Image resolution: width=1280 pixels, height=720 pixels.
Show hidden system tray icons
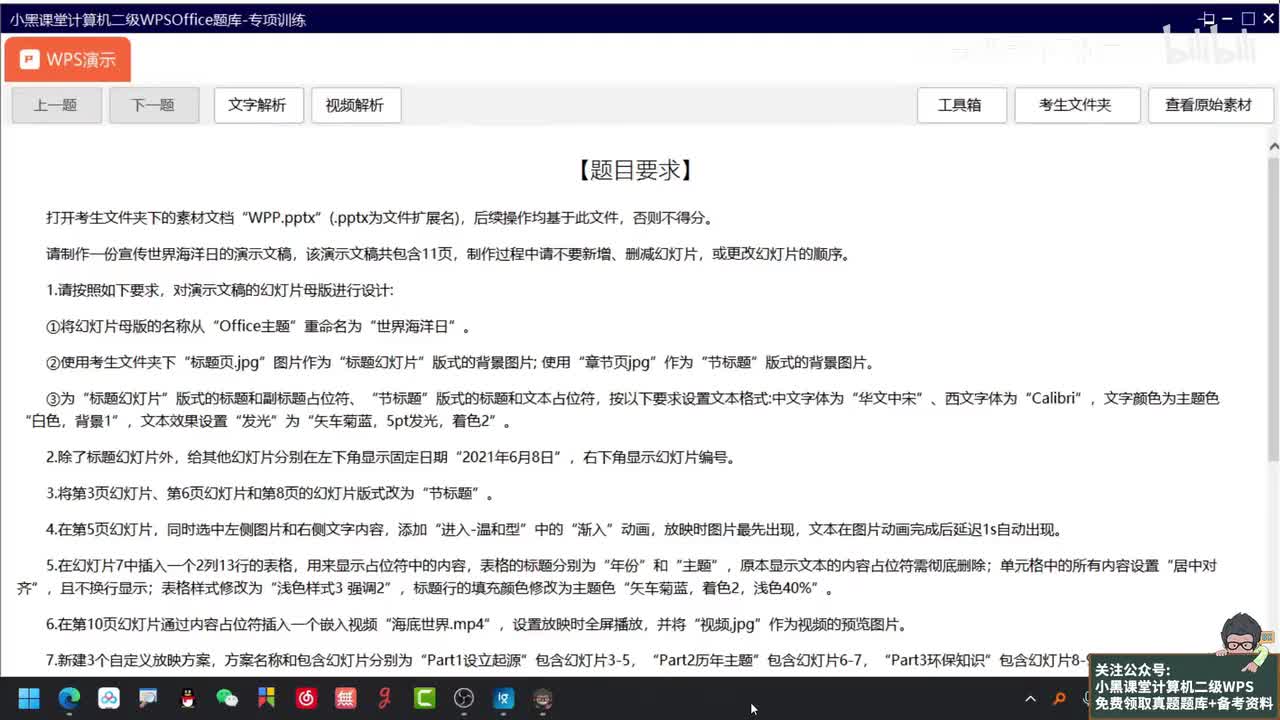(1031, 699)
